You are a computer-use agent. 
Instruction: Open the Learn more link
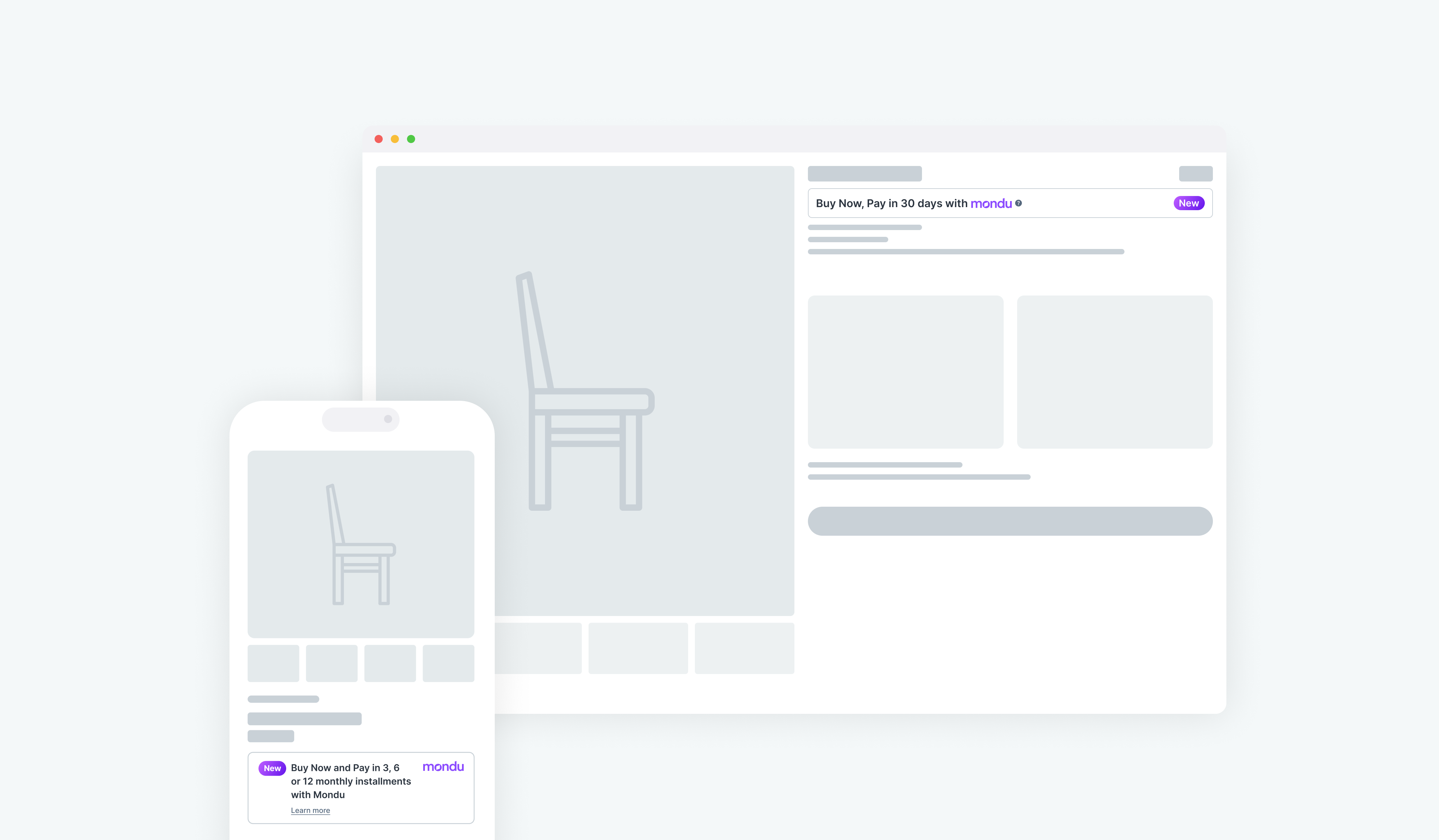tap(310, 810)
